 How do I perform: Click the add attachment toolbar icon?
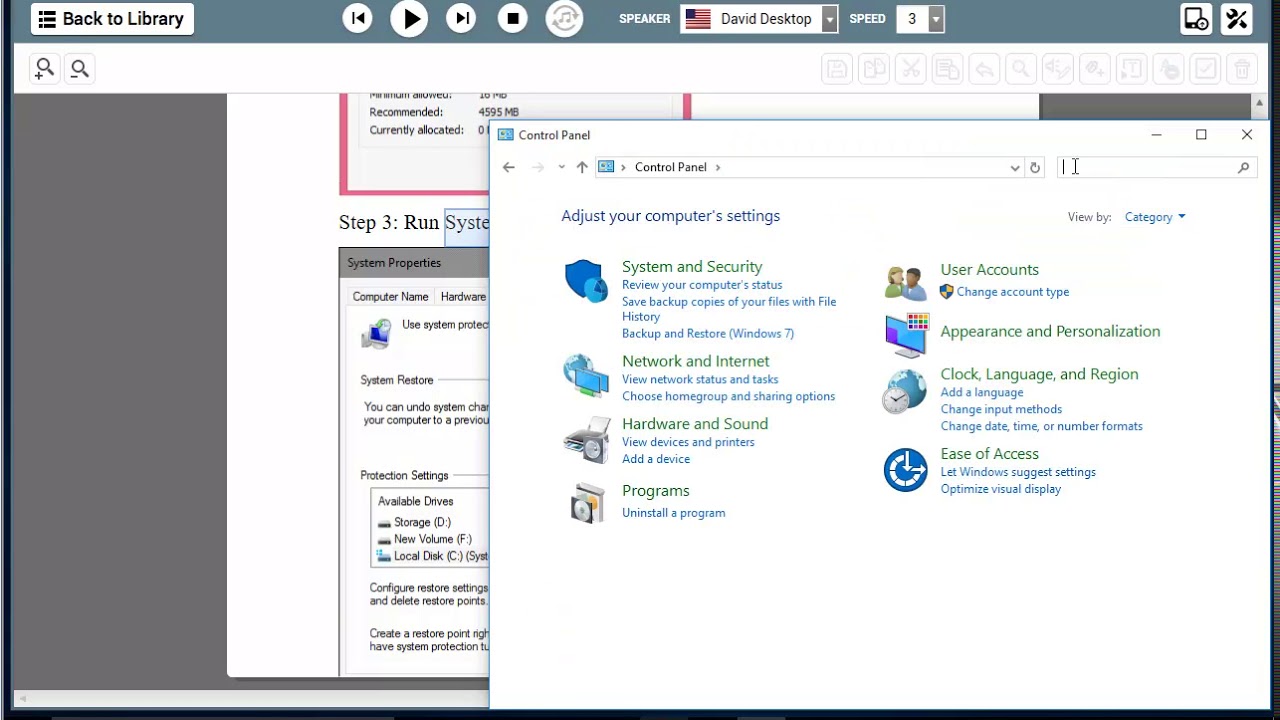click(1095, 69)
